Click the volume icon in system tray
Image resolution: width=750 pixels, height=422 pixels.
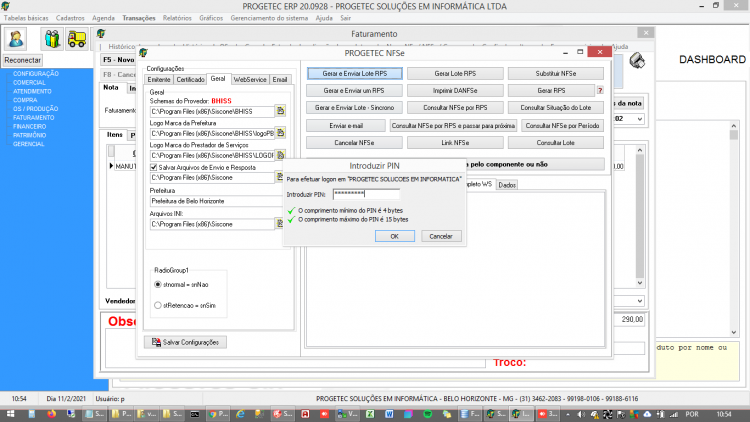click(x=581, y=414)
